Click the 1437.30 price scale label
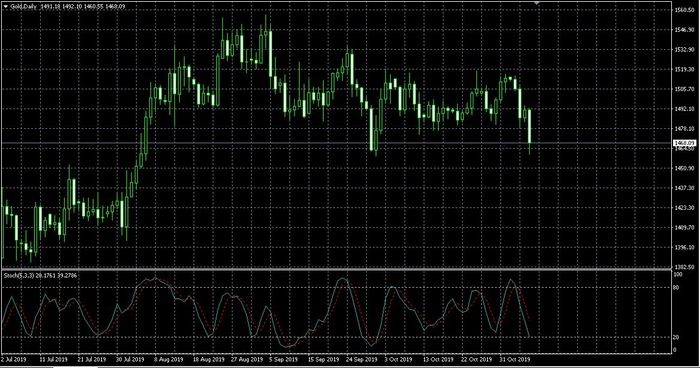Screen dimensions: 700x368 pos(685,188)
